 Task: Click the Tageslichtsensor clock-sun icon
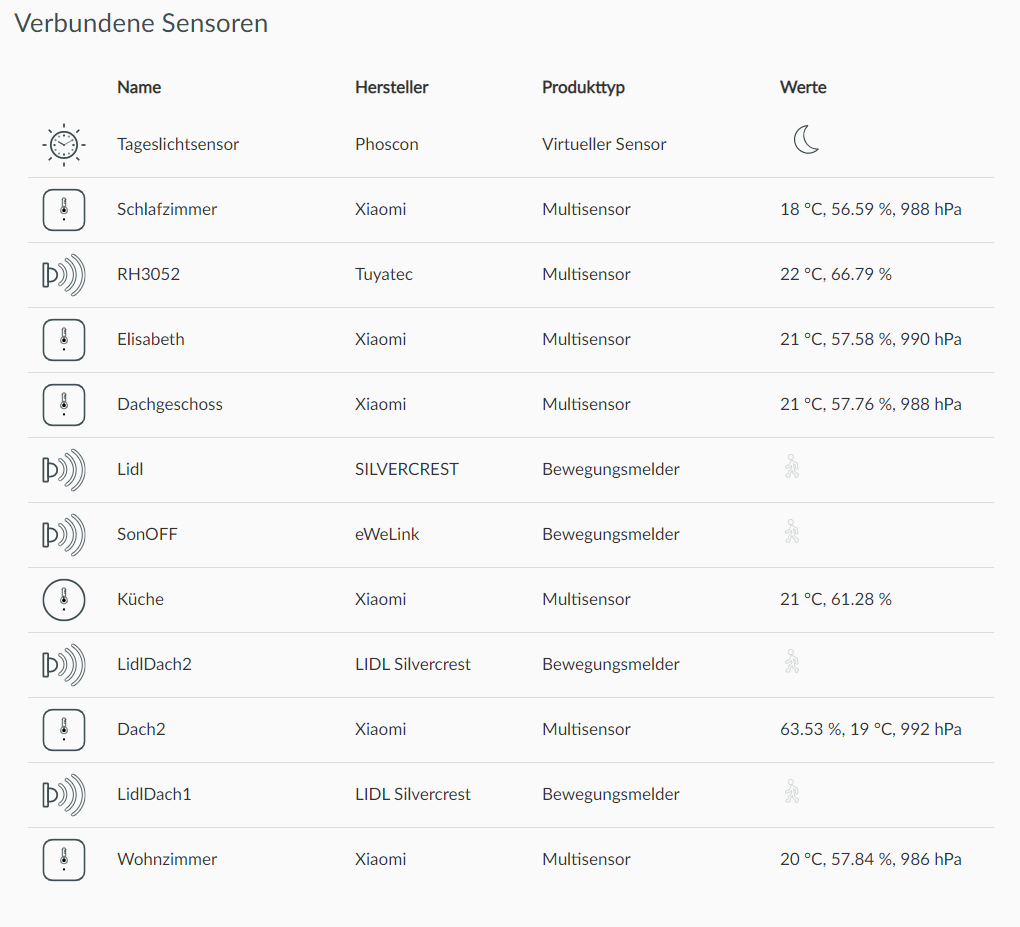pos(64,144)
